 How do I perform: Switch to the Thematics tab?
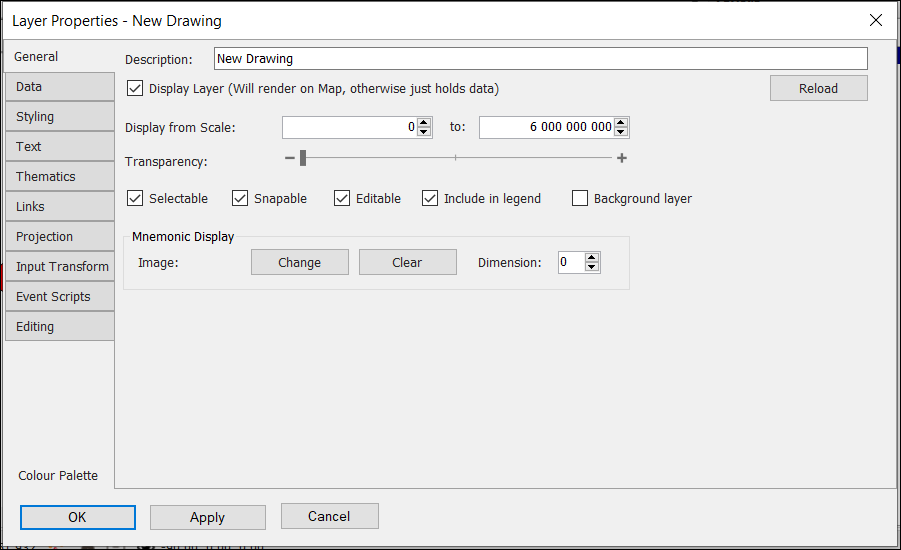tap(59, 177)
